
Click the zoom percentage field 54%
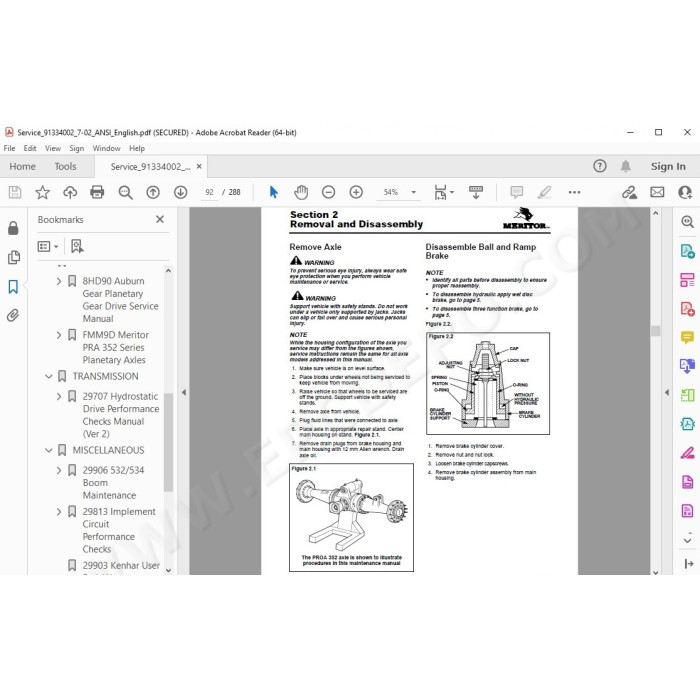[x=391, y=192]
